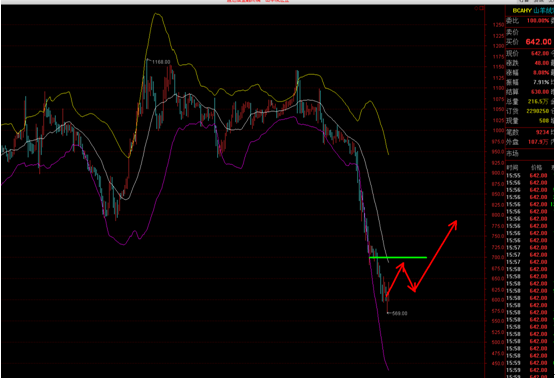Click the 外盘 value row
The height and width of the screenshot is (379, 555).
pos(530,142)
